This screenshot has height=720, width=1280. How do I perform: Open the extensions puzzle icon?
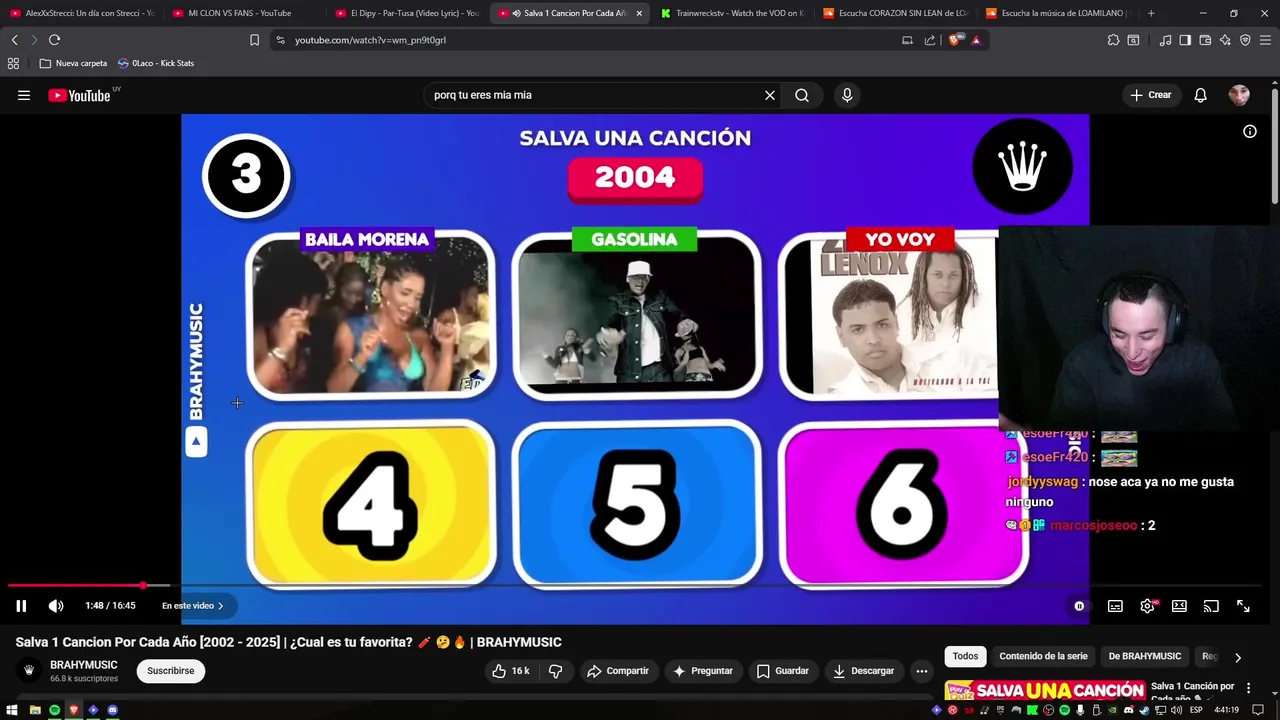(1113, 40)
